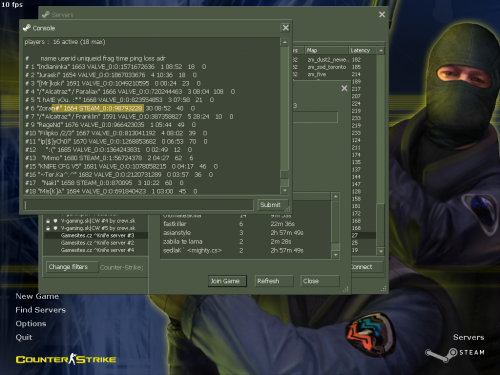Close the Console window
The image size is (500, 375).
[x=286, y=28]
